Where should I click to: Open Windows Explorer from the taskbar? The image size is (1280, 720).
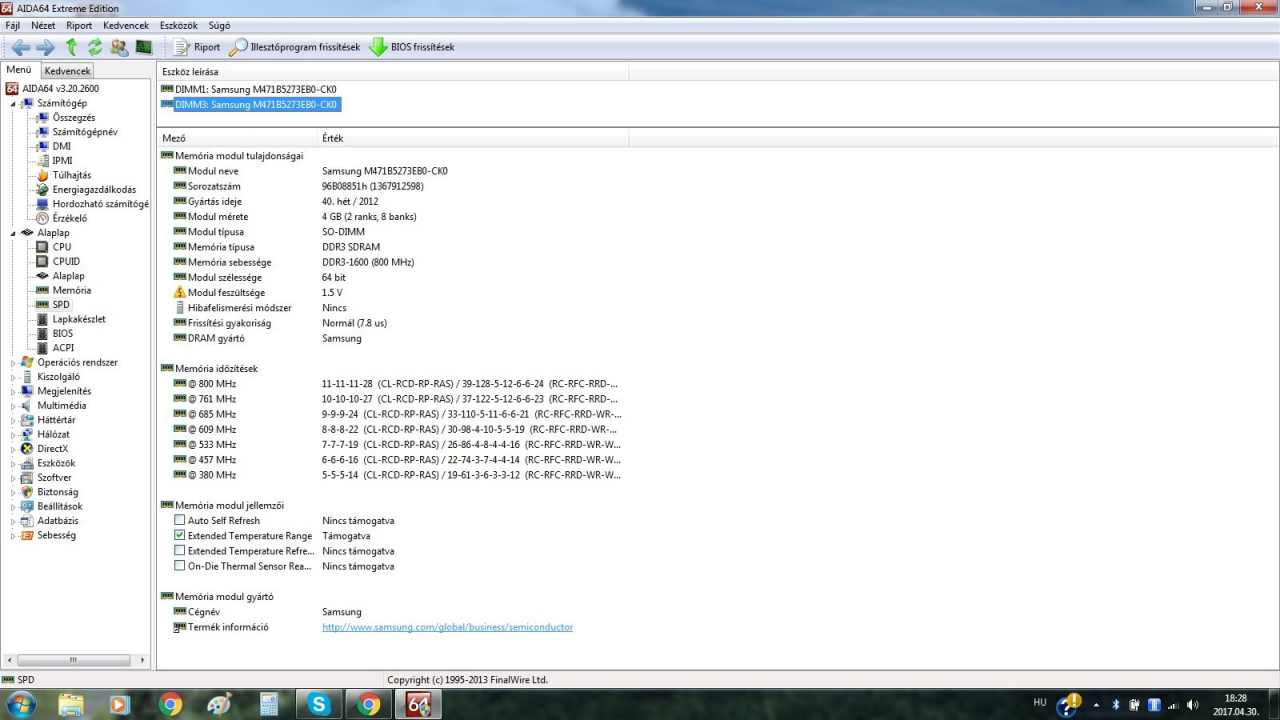[x=71, y=704]
